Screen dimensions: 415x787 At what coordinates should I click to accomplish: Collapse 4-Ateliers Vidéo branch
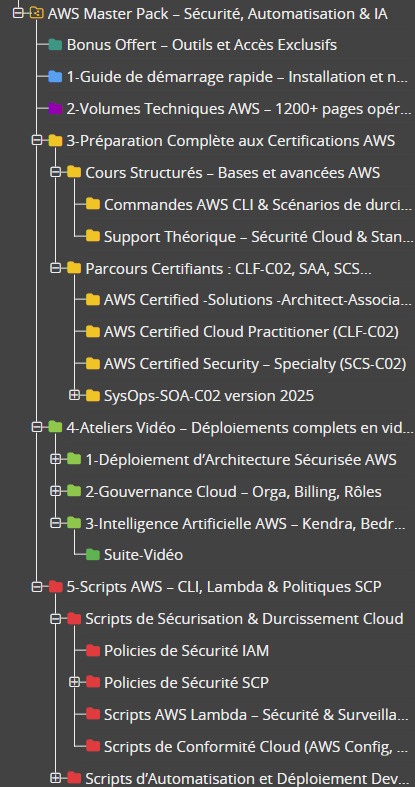click(x=37, y=427)
